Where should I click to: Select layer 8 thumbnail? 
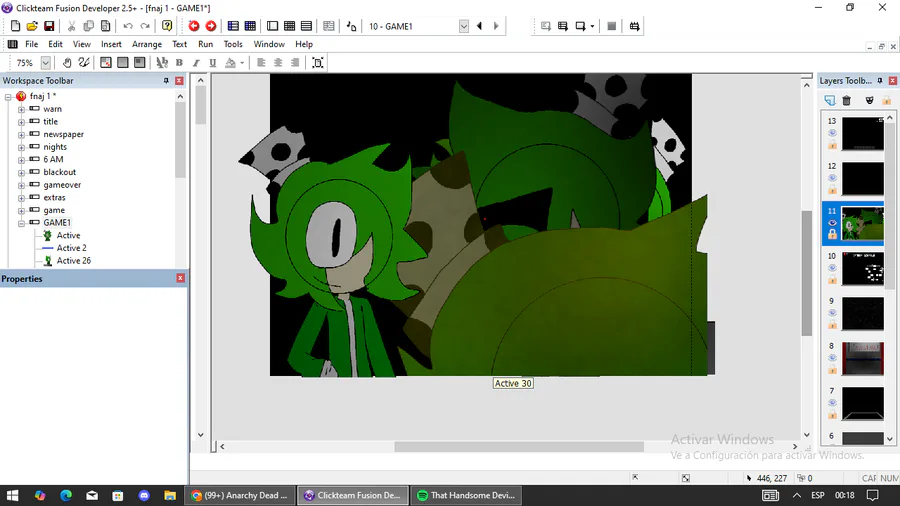862,358
